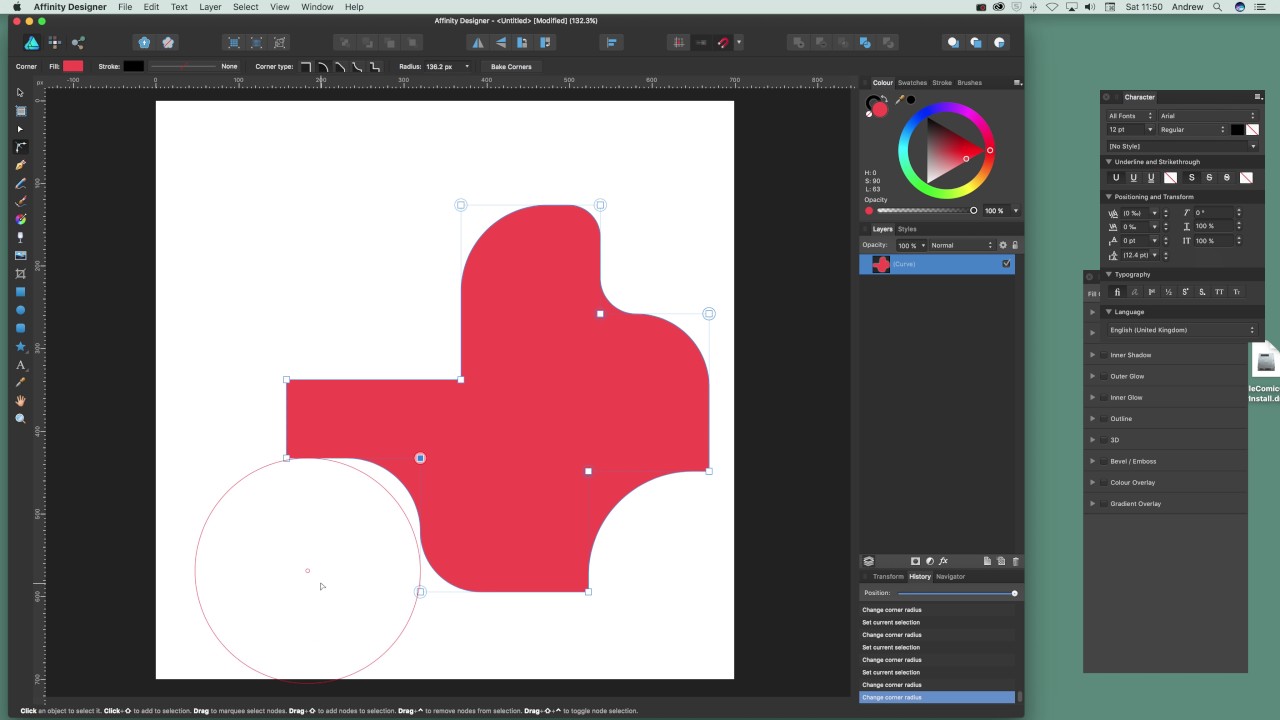Select the Rectangle shape tool
The image size is (1280, 720).
pyautogui.click(x=20, y=291)
